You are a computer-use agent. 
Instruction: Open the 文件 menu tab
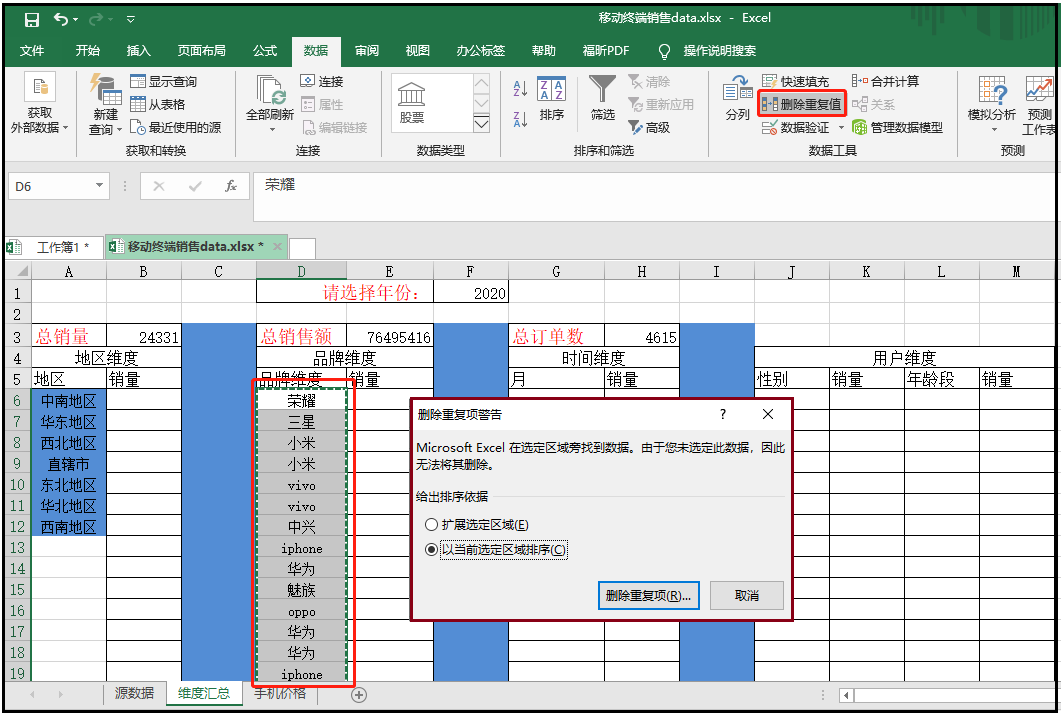pos(32,51)
